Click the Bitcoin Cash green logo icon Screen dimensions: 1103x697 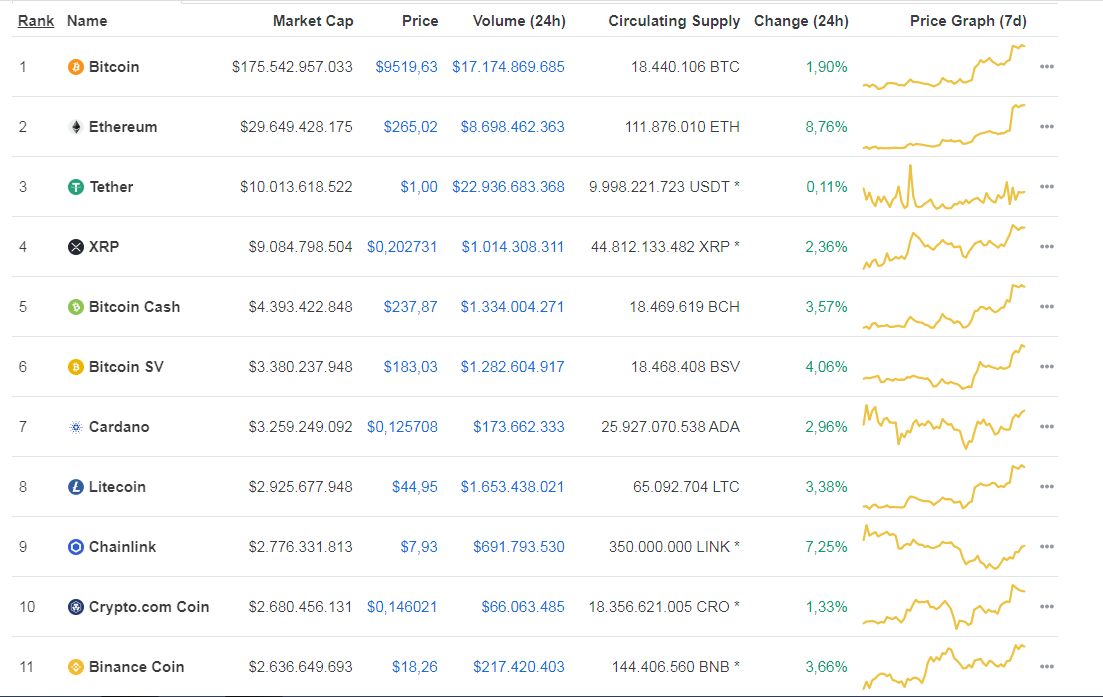tap(75, 307)
